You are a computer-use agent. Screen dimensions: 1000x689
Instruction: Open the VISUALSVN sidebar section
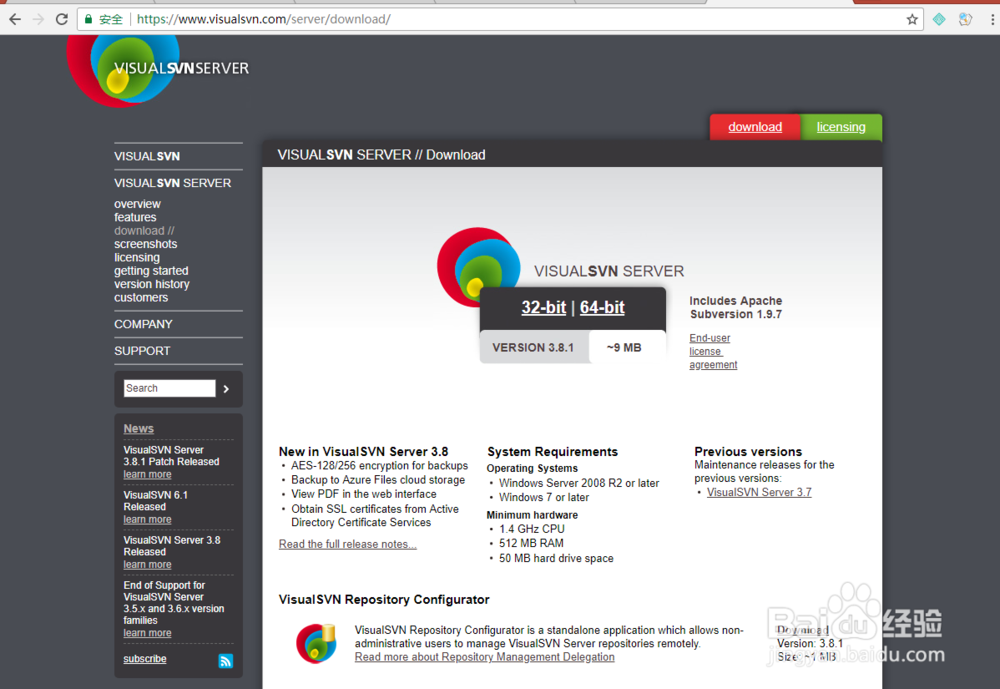pyautogui.click(x=147, y=156)
